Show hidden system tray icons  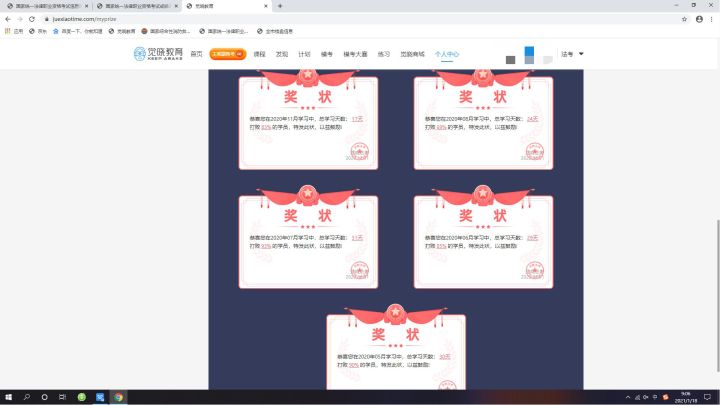tap(628, 397)
